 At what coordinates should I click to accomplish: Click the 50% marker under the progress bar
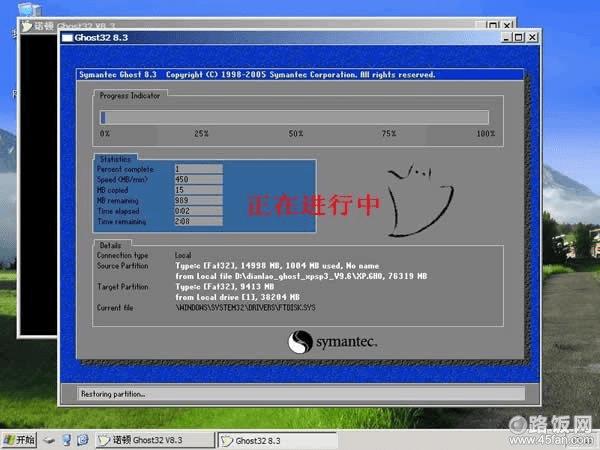click(295, 134)
